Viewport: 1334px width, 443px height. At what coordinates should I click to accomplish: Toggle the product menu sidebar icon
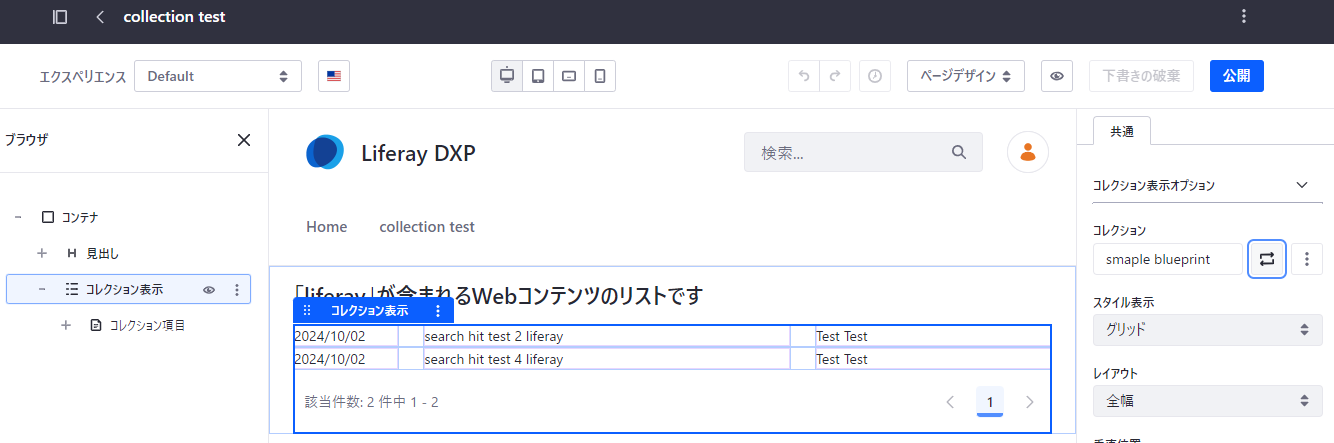[60, 17]
